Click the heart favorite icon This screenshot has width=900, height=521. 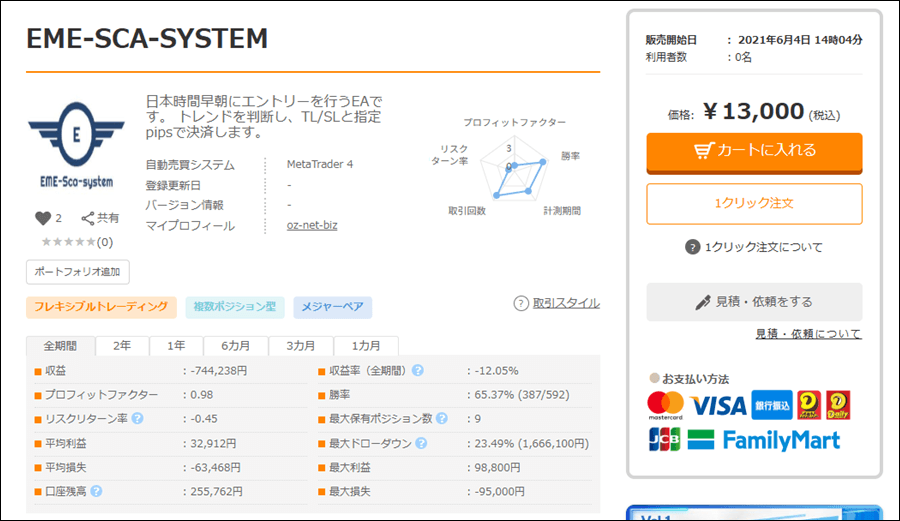coord(42,218)
